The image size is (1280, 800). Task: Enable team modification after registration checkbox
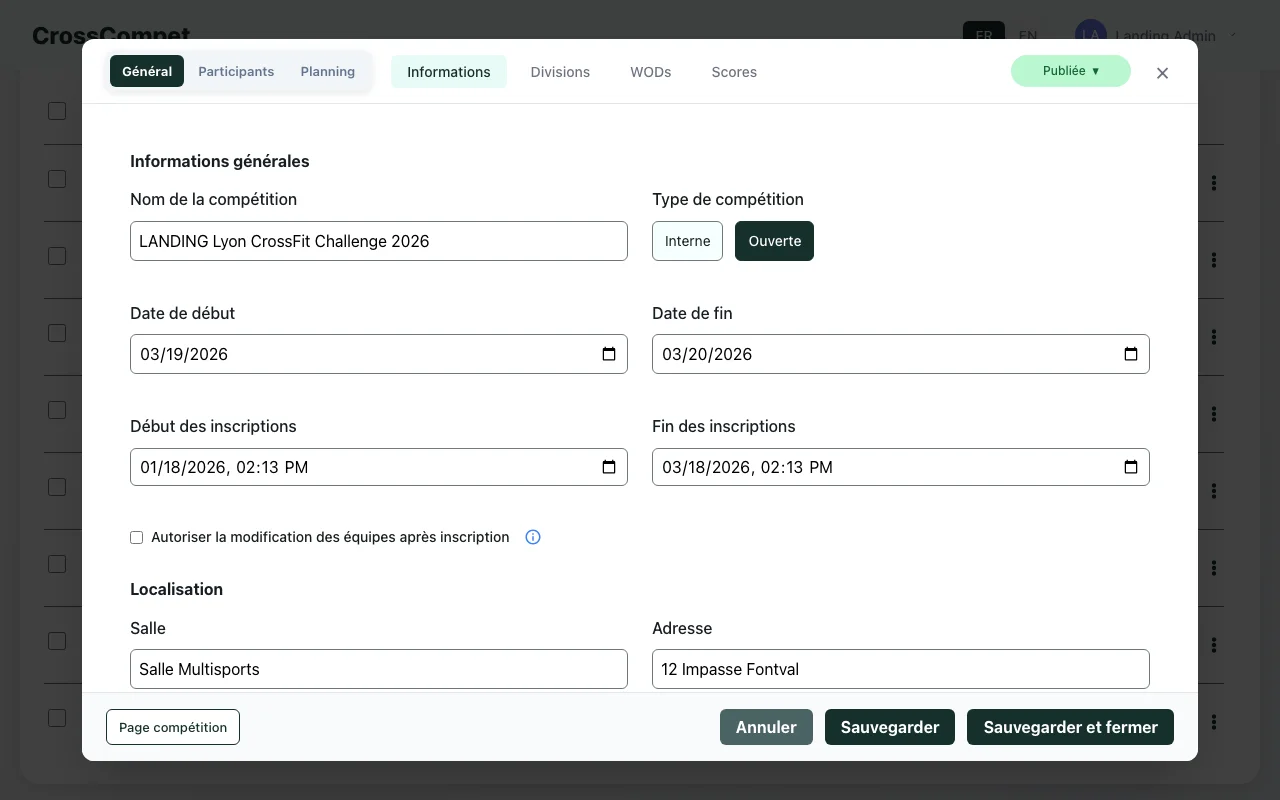click(x=137, y=537)
